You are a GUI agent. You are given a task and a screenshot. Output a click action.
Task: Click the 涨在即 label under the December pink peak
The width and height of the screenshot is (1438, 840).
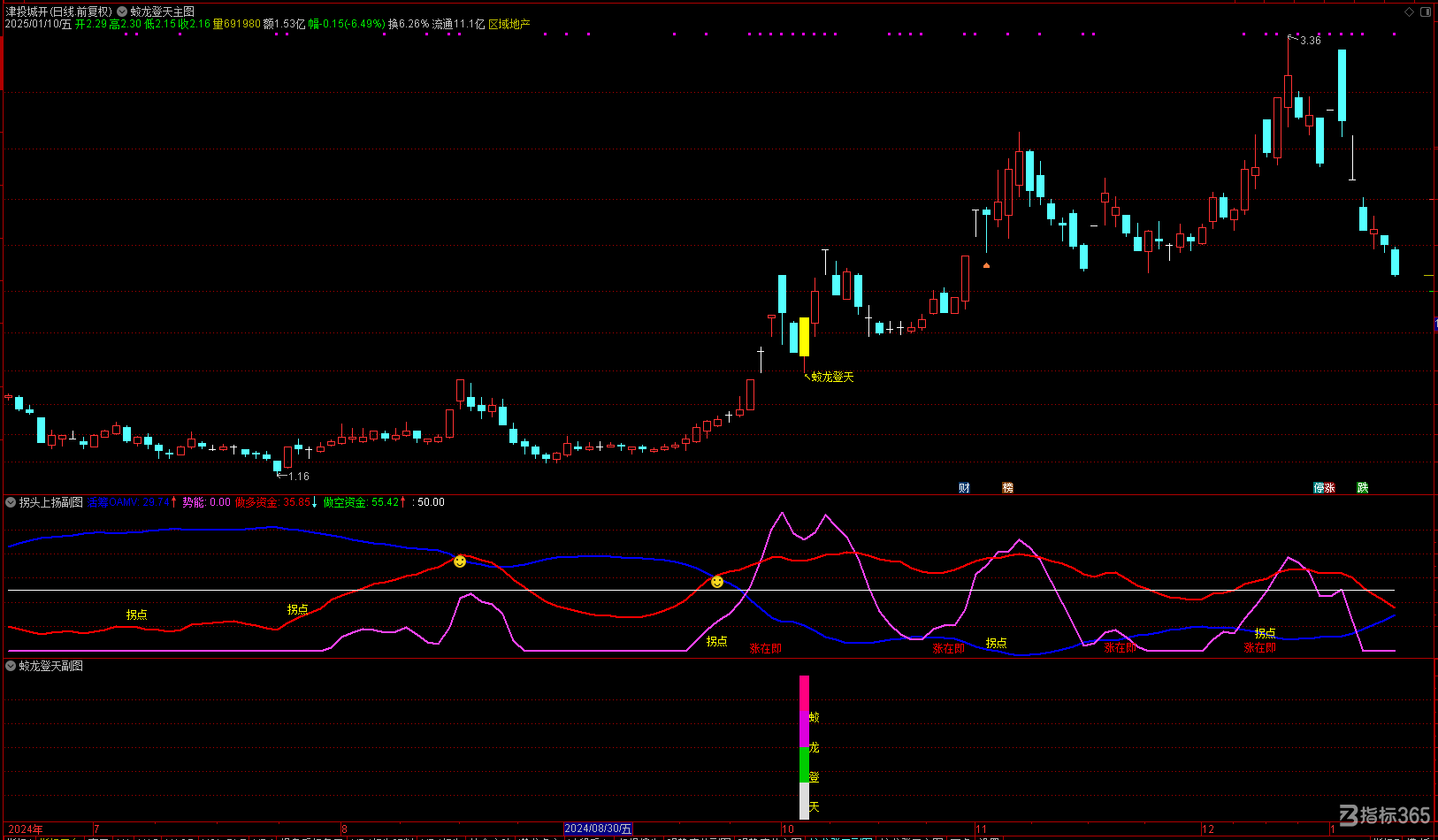tap(1259, 648)
